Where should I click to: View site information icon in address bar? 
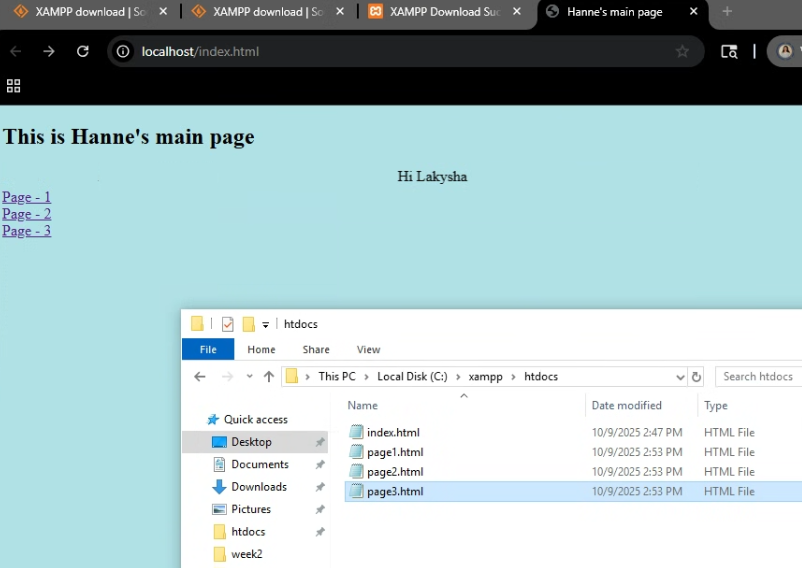124,51
